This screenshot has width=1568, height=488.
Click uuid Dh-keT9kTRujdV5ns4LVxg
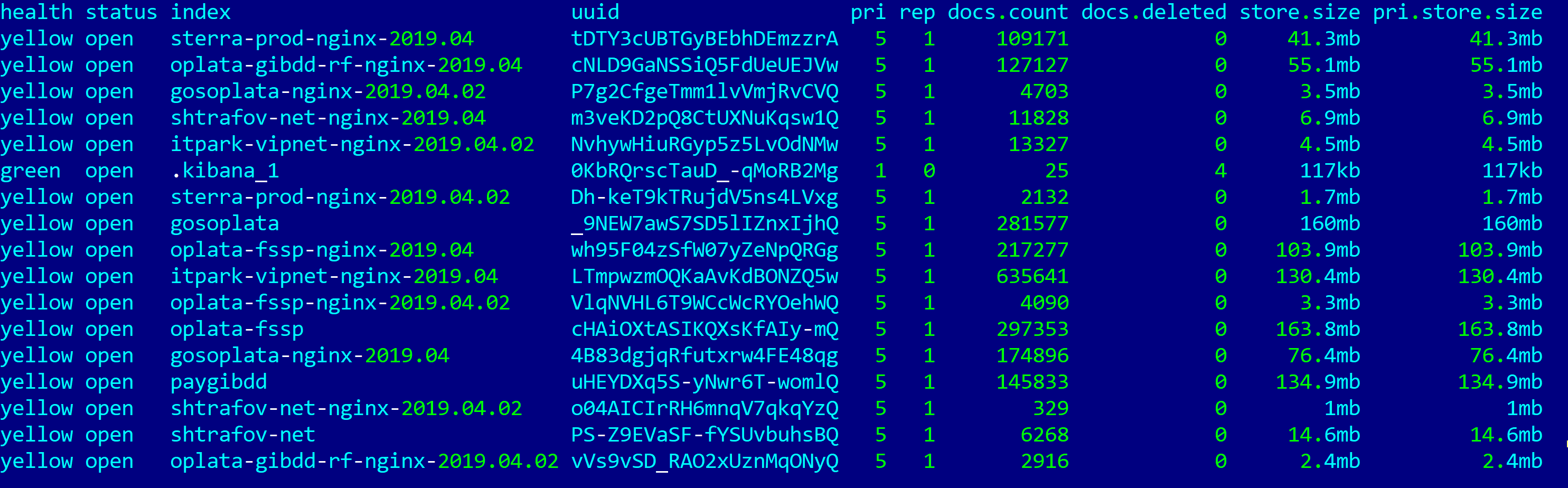click(705, 197)
